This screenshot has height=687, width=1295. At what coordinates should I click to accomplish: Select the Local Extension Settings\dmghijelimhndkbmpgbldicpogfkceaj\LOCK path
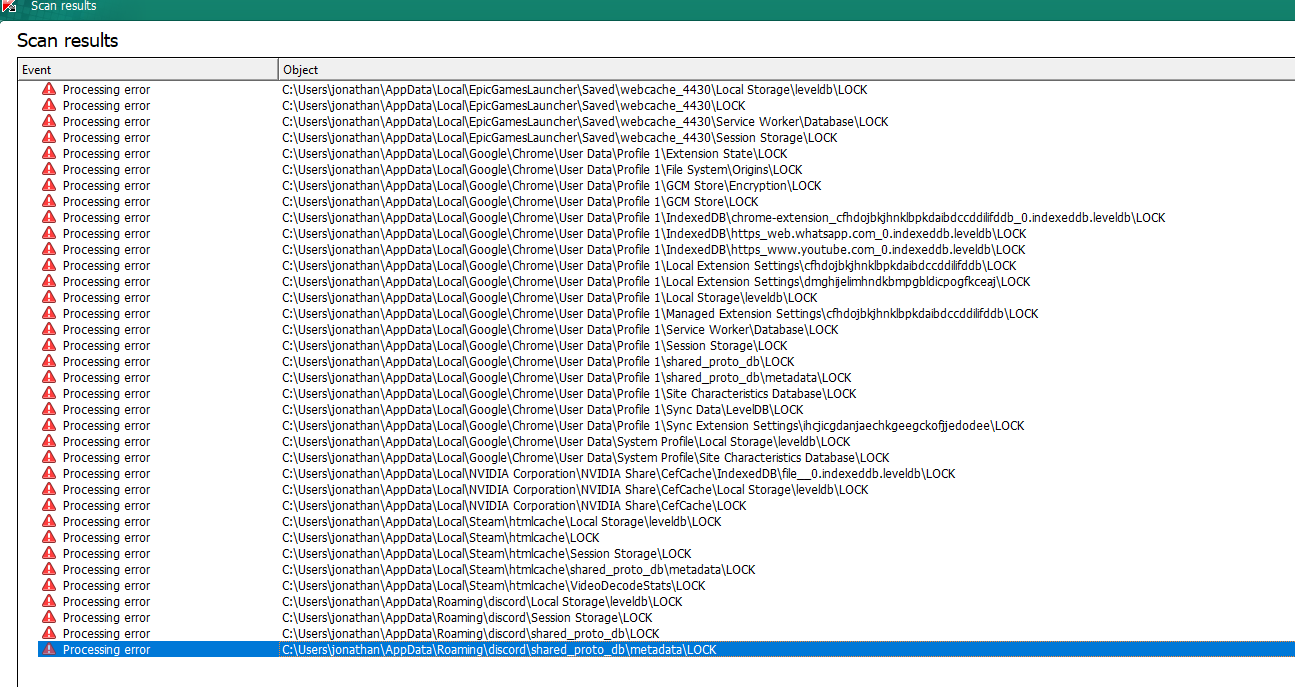tap(656, 281)
